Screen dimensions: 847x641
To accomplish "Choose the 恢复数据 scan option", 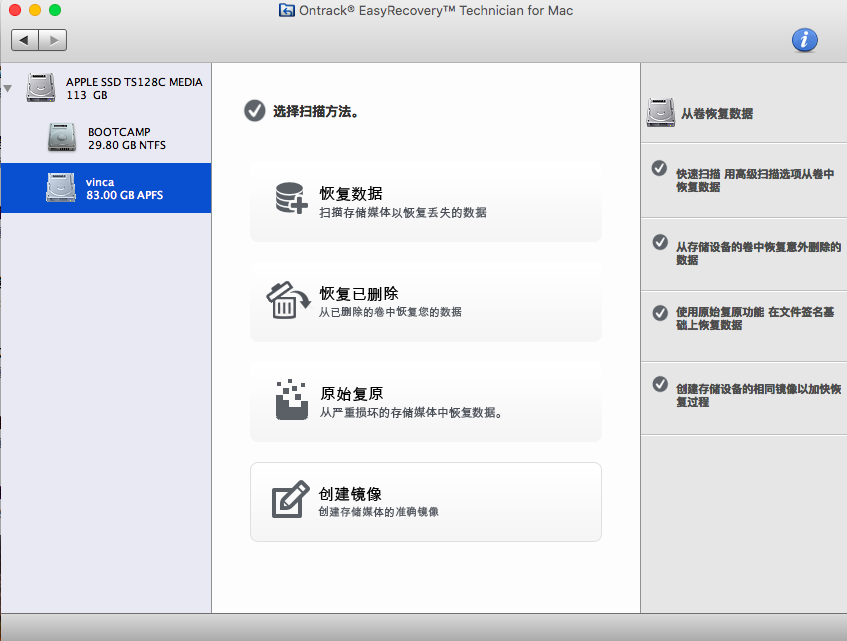I will (425, 196).
